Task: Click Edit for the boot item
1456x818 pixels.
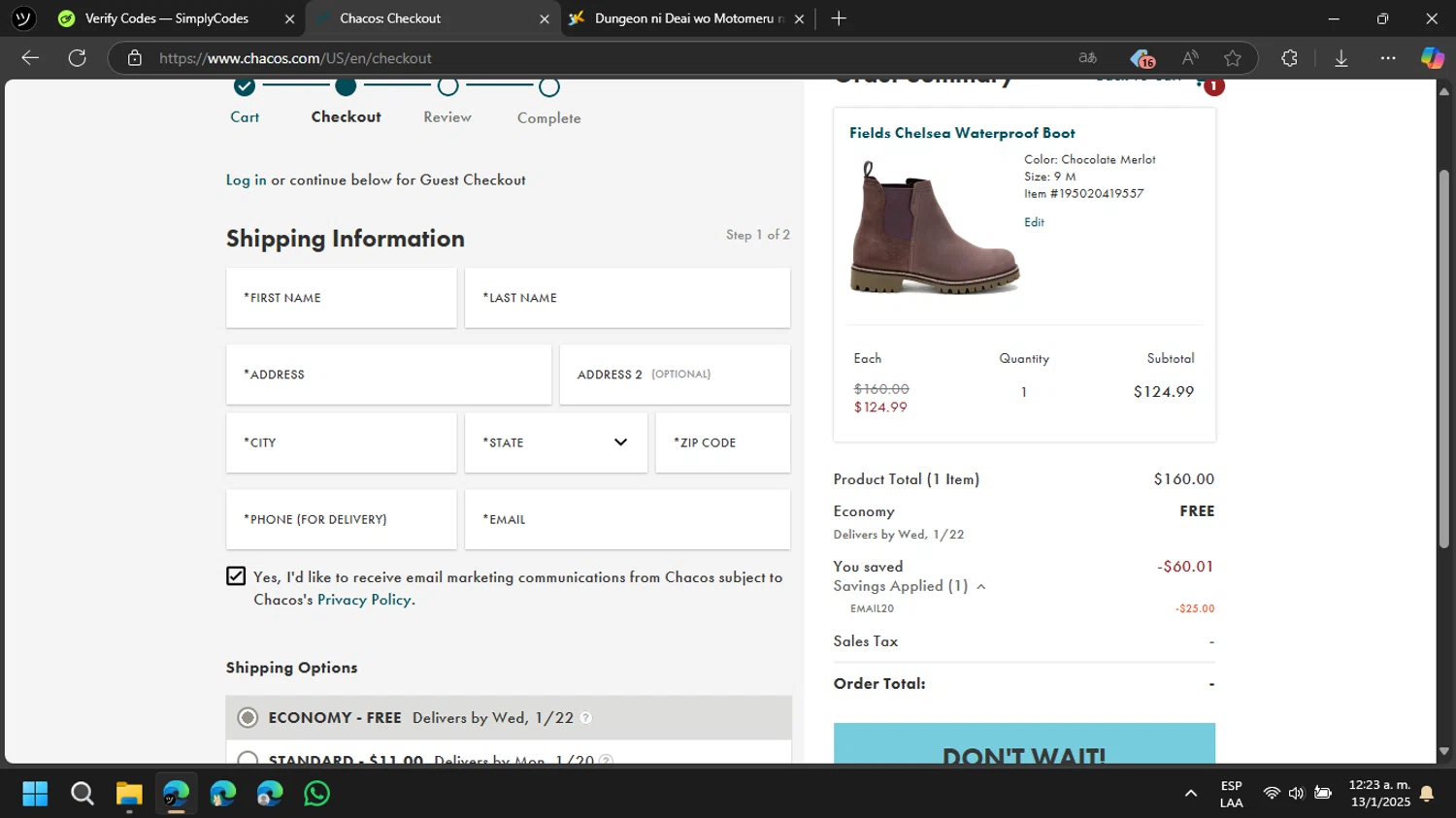Action: point(1034,222)
